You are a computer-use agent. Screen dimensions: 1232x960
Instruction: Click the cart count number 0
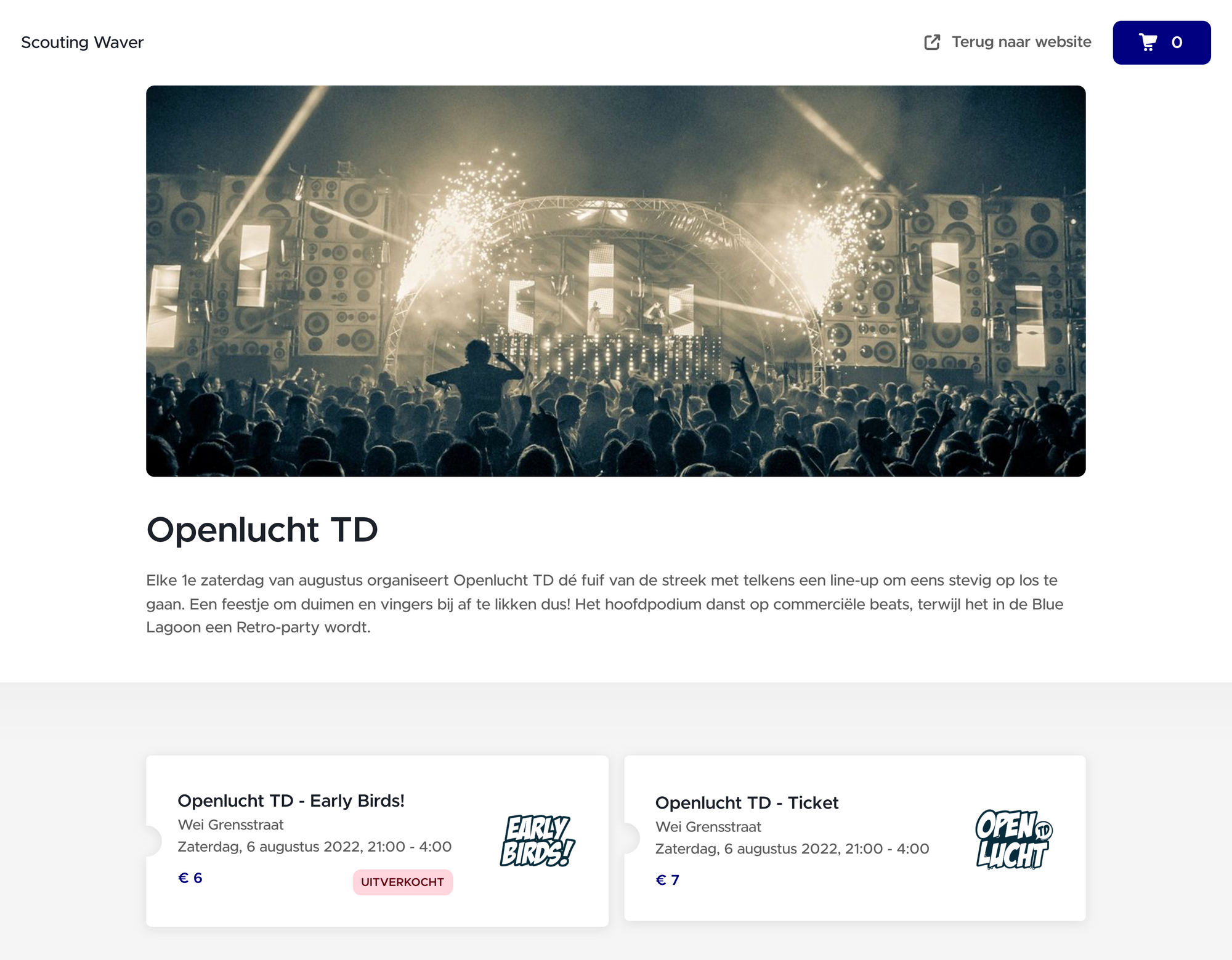[x=1177, y=42]
